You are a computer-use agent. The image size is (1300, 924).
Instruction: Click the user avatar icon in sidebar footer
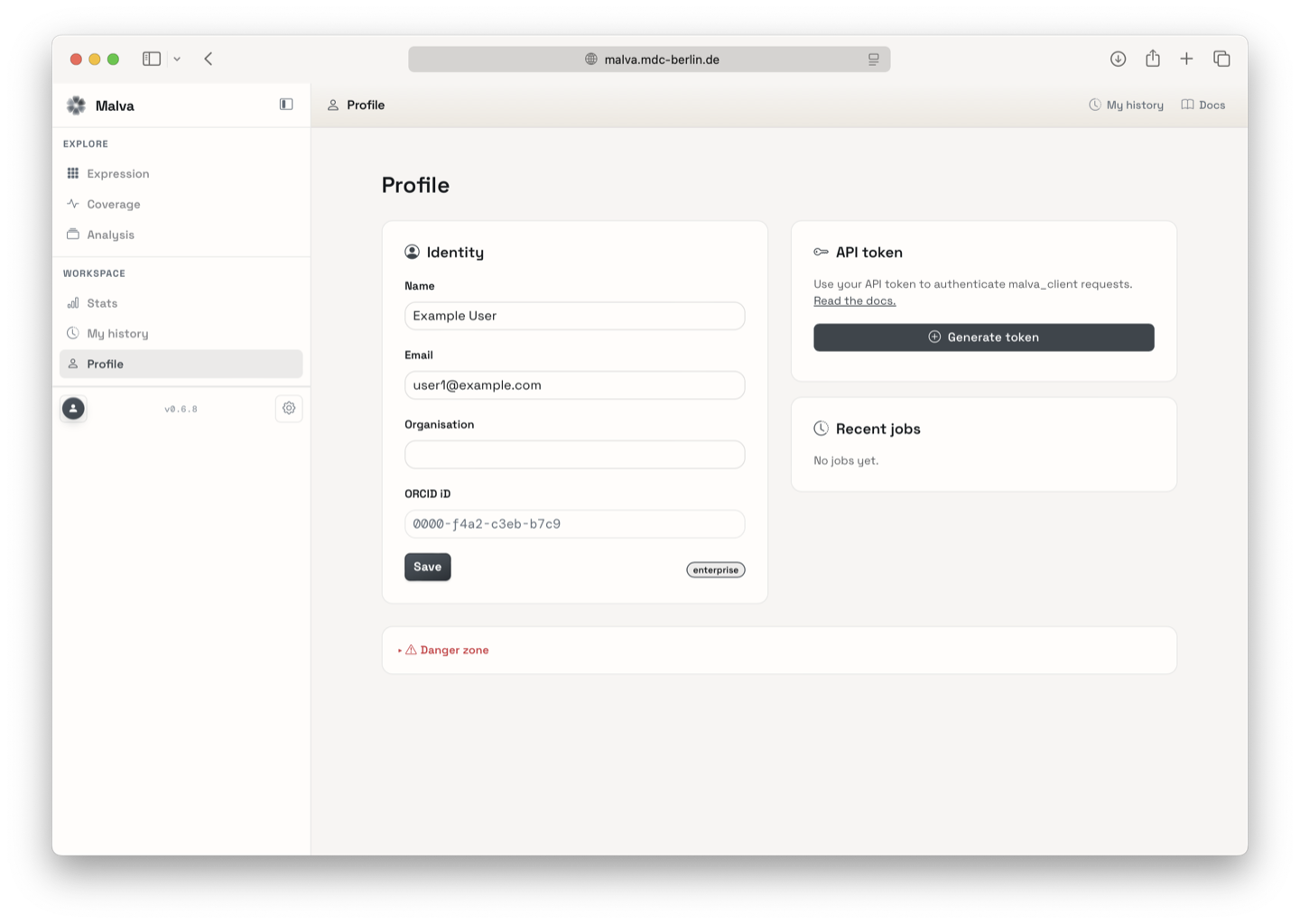coord(73,409)
